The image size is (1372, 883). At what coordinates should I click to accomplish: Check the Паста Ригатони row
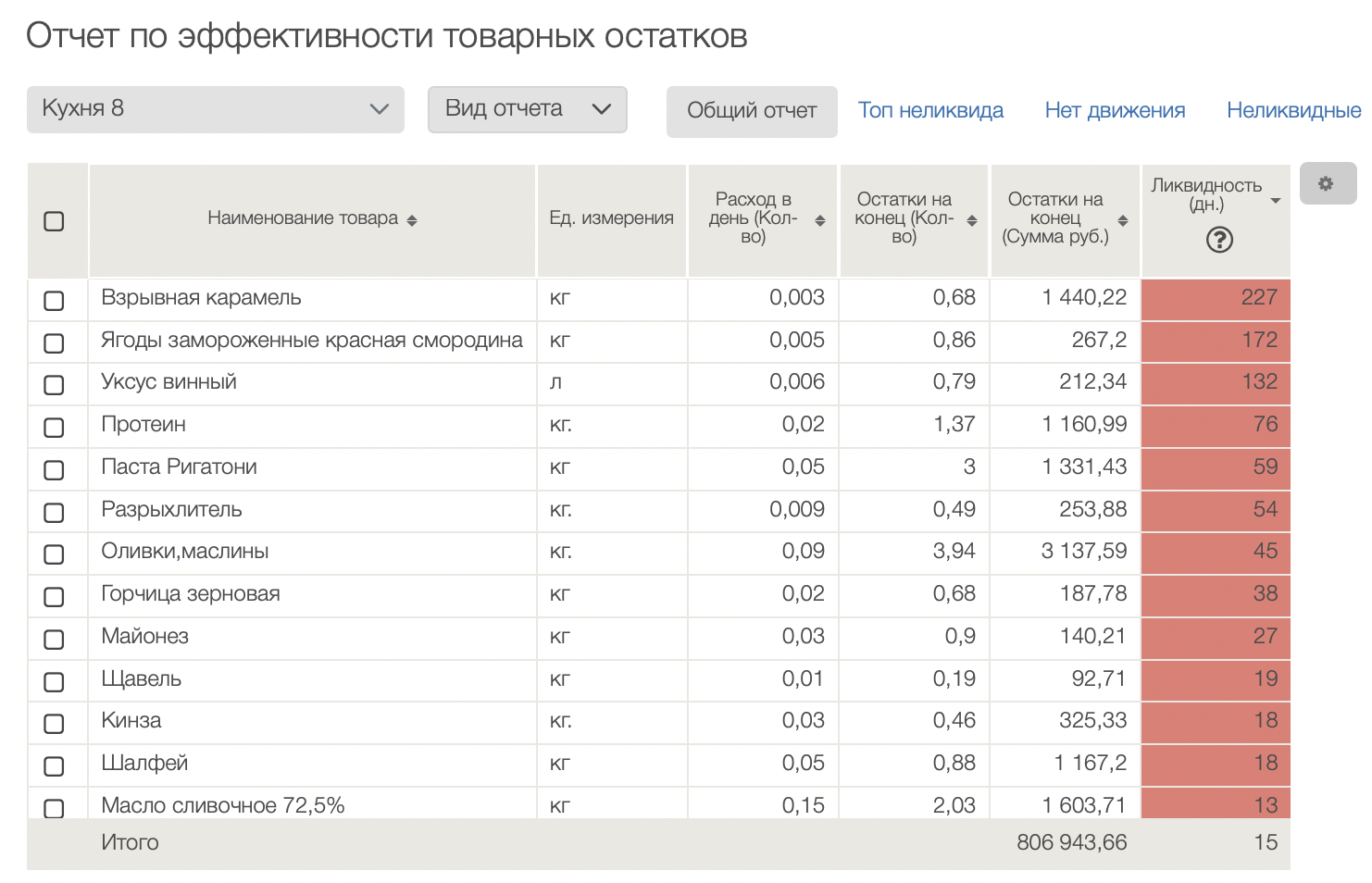(x=54, y=470)
